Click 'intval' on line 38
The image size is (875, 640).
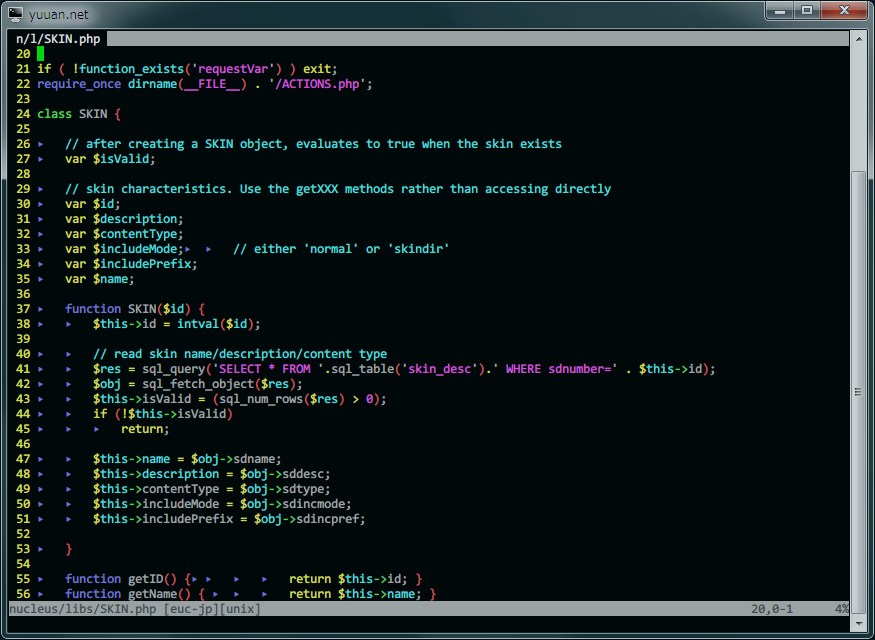pos(198,324)
